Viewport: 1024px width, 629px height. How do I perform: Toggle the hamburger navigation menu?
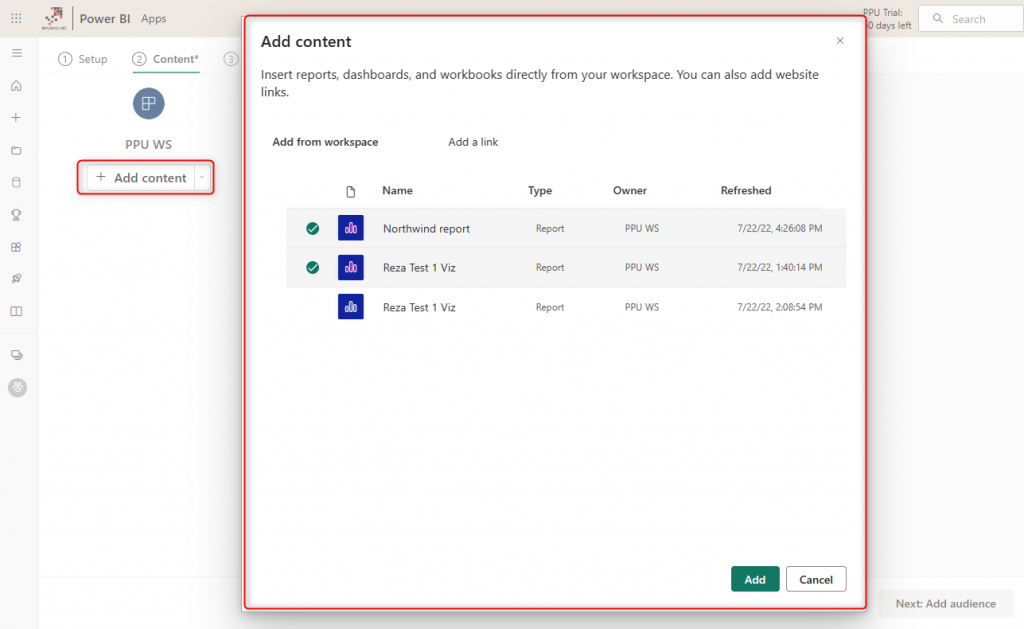pos(16,52)
